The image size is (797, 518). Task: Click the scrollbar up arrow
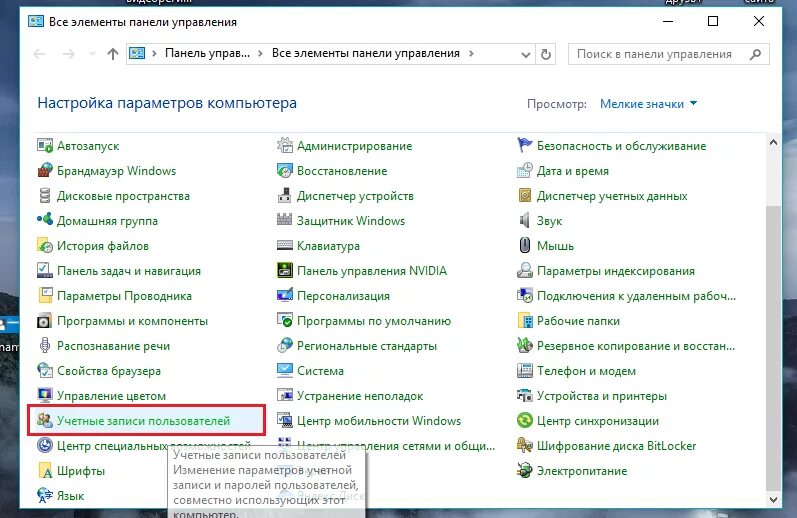[x=773, y=143]
